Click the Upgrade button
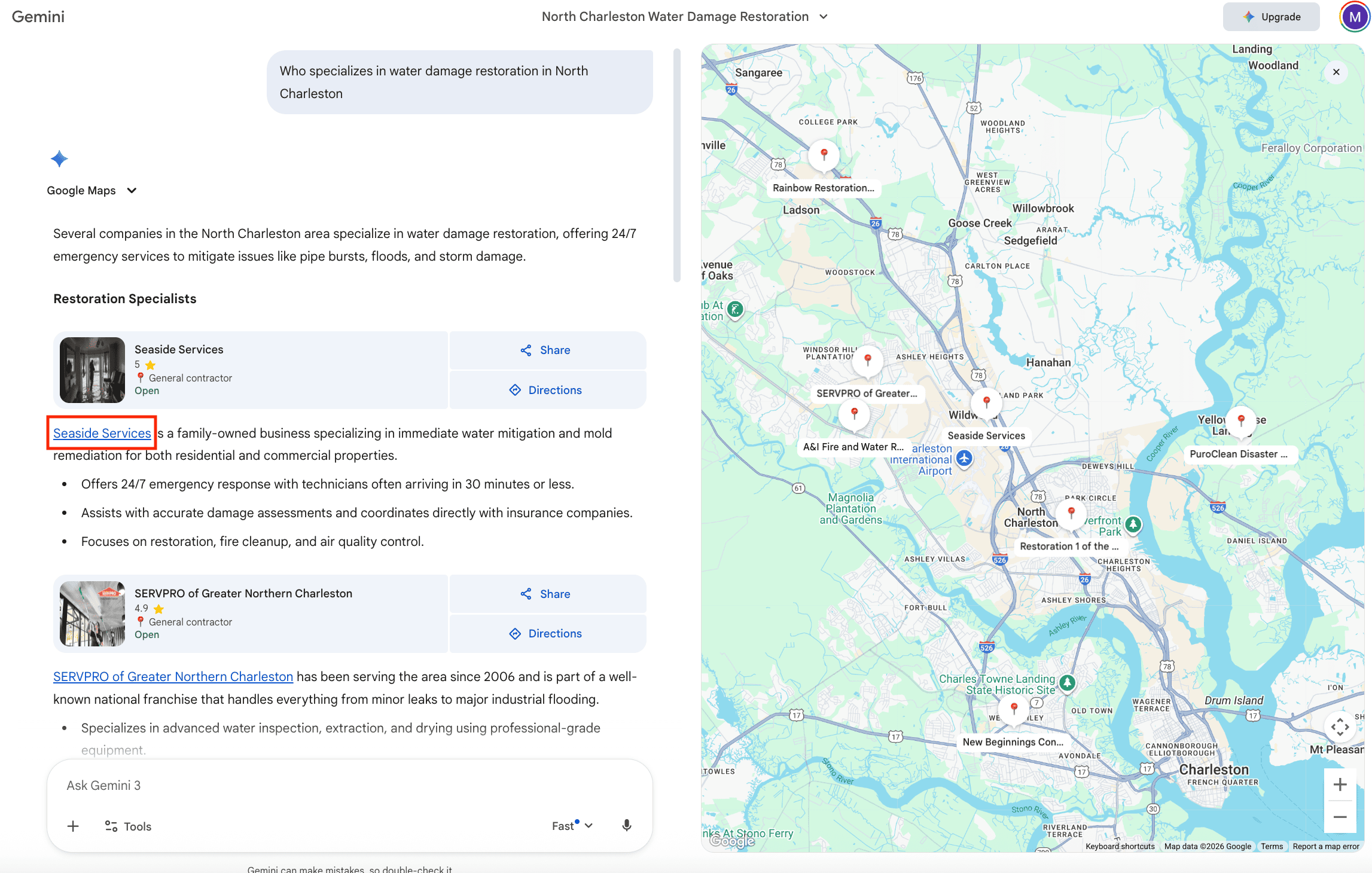This screenshot has height=873, width=1372. click(x=1271, y=17)
